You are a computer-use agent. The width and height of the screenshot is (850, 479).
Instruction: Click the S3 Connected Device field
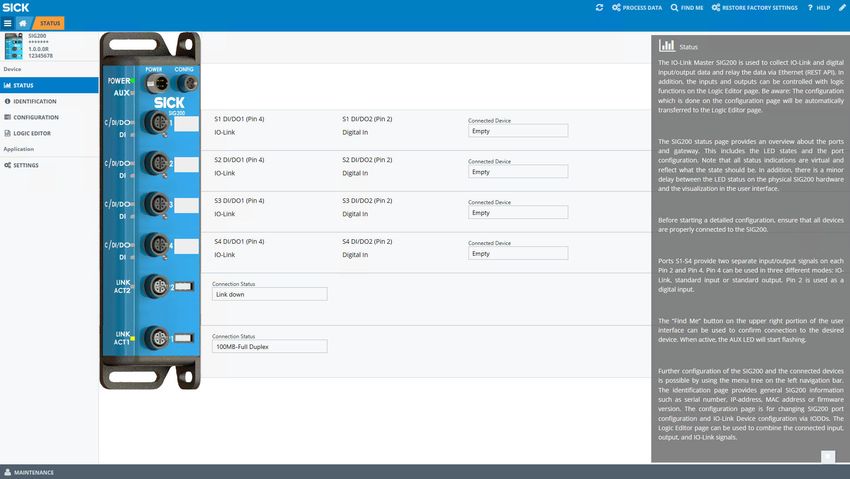(x=518, y=212)
